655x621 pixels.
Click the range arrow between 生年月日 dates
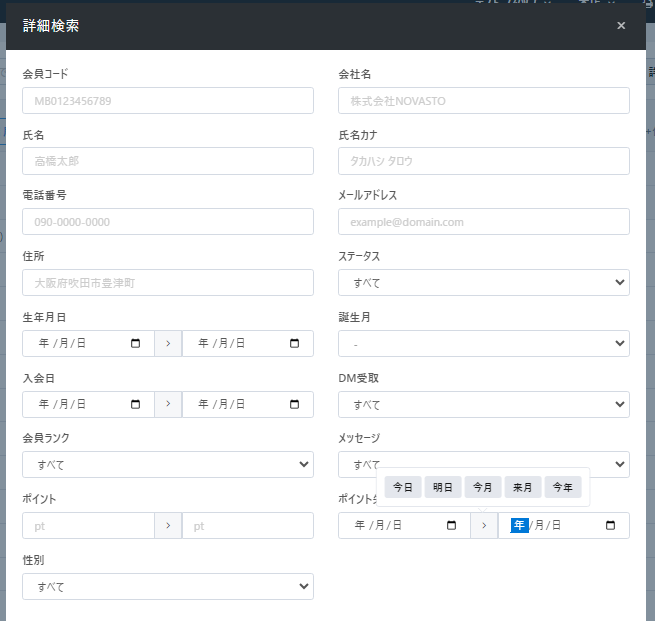pyautogui.click(x=168, y=343)
